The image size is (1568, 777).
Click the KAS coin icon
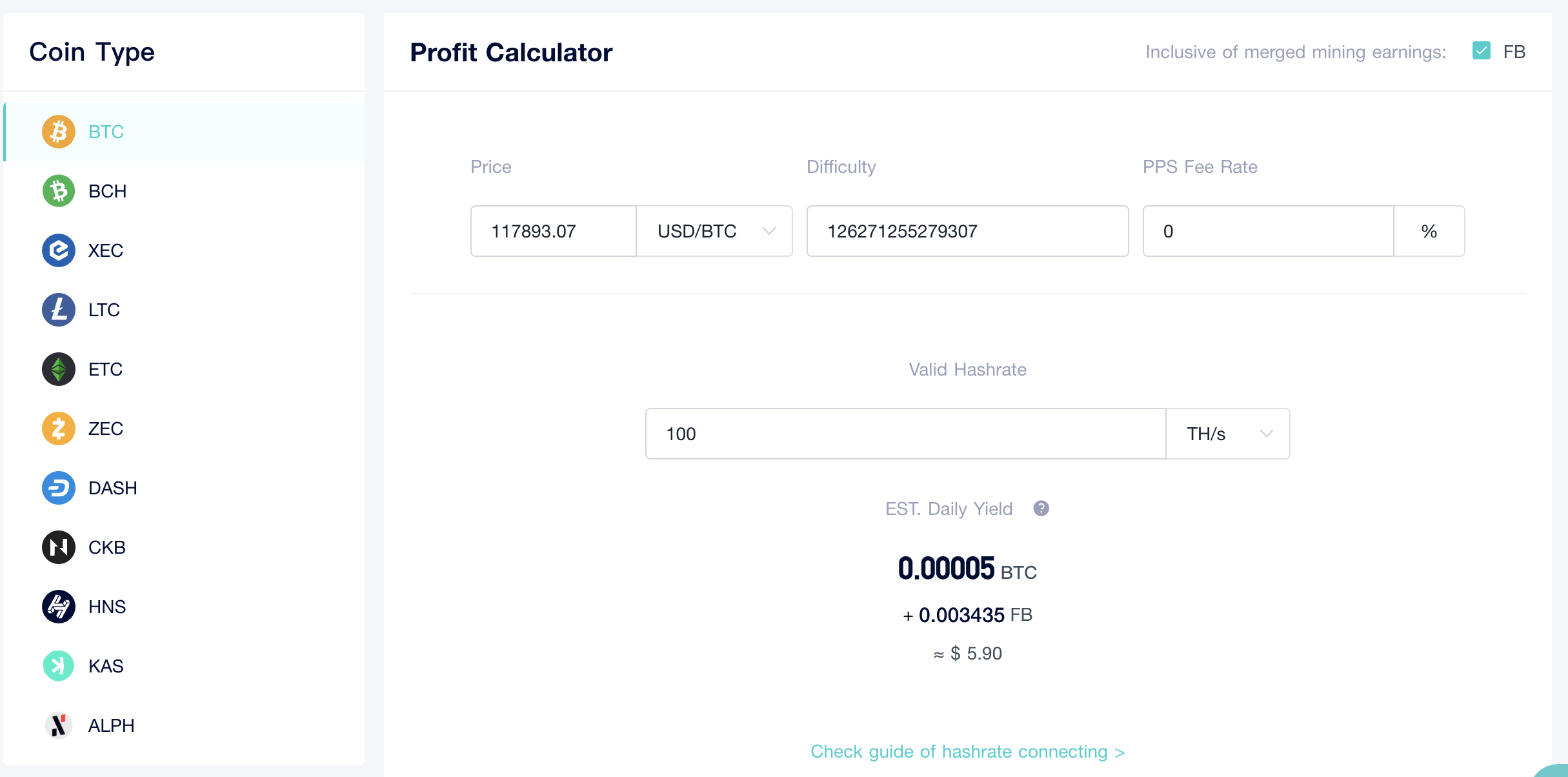[x=57, y=665]
